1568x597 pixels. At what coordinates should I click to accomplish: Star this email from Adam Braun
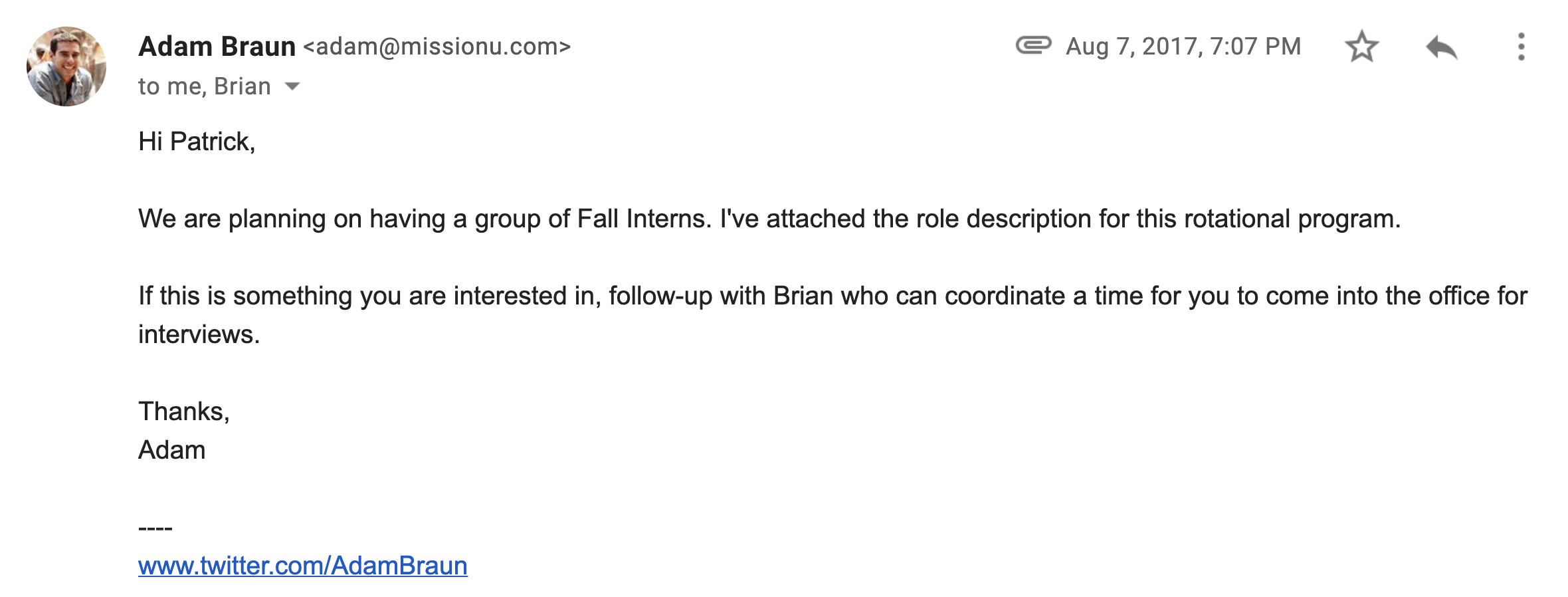pos(1361,47)
